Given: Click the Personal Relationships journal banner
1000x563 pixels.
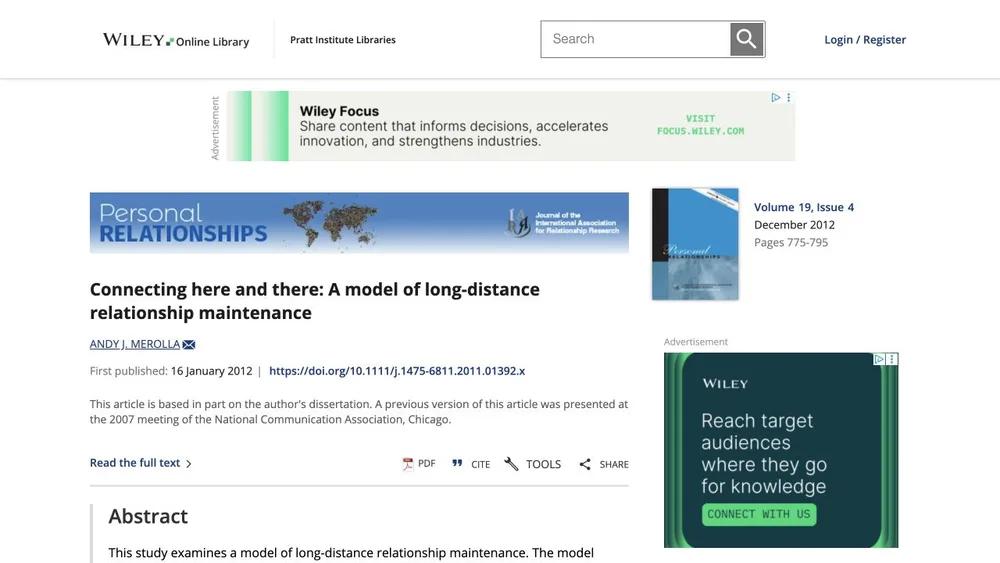Looking at the screenshot, I should pyautogui.click(x=359, y=223).
